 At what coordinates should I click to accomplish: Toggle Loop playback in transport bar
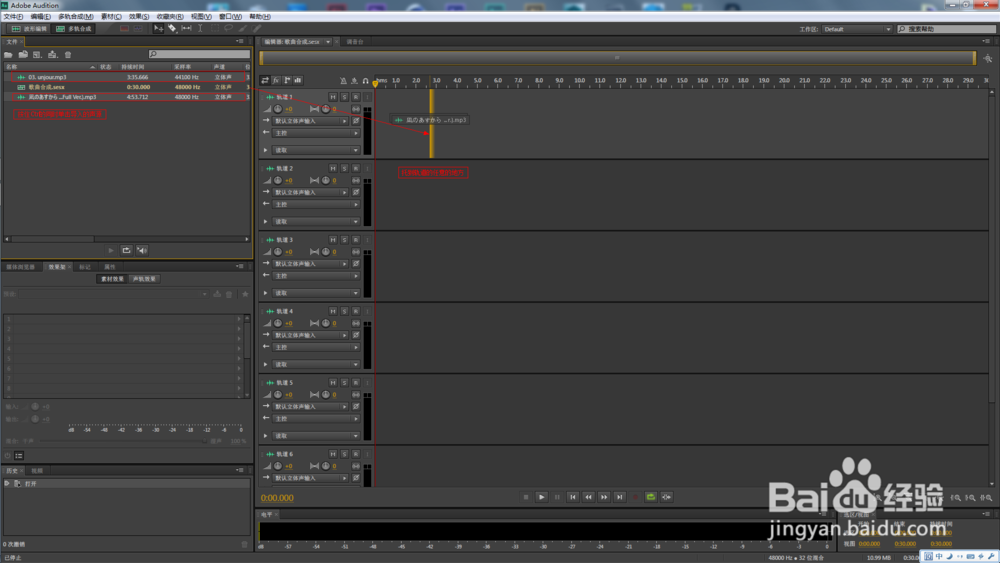point(651,497)
